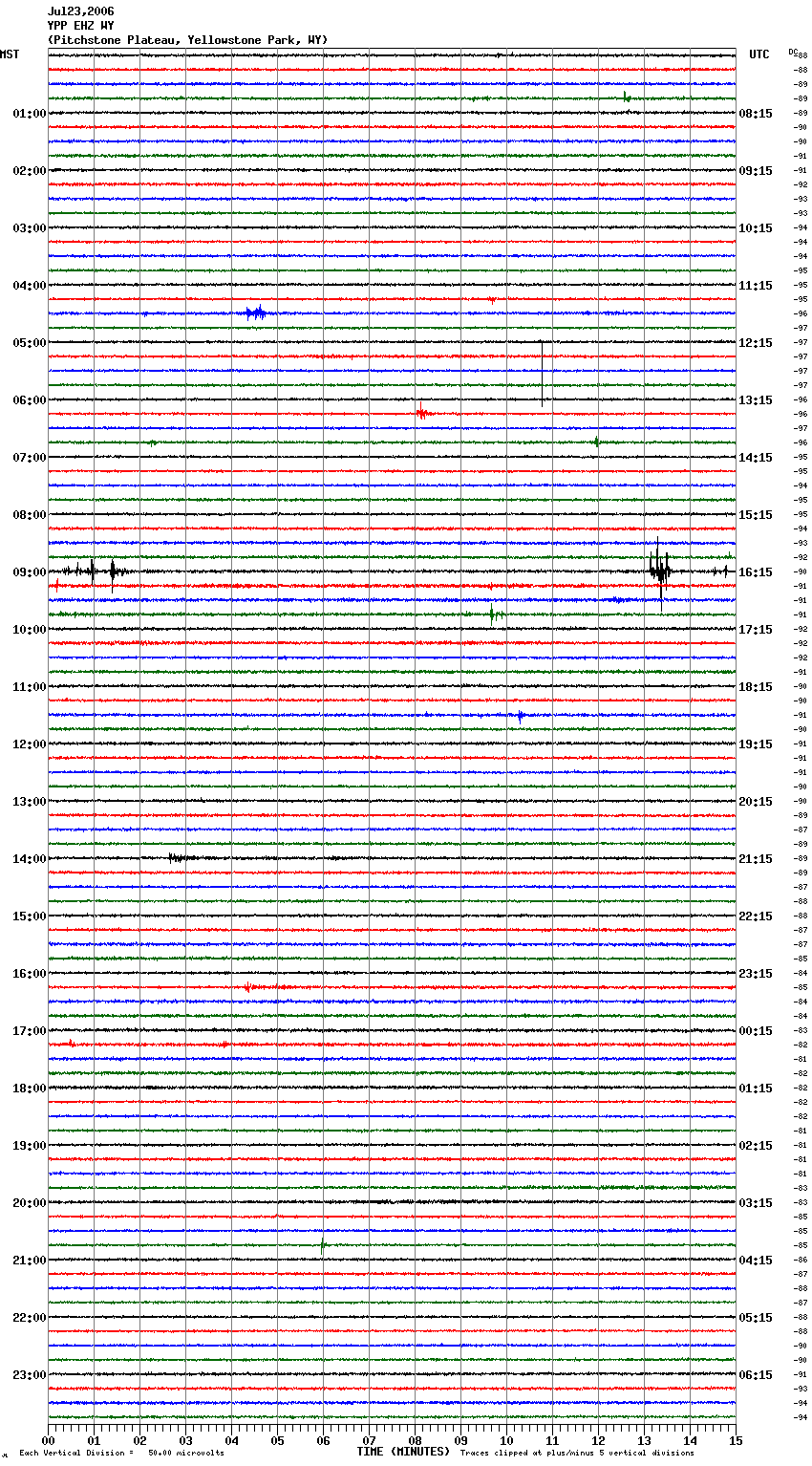The width and height of the screenshot is (812, 1466).
Task: Click the 03:00 MST time label
Action: [30, 228]
